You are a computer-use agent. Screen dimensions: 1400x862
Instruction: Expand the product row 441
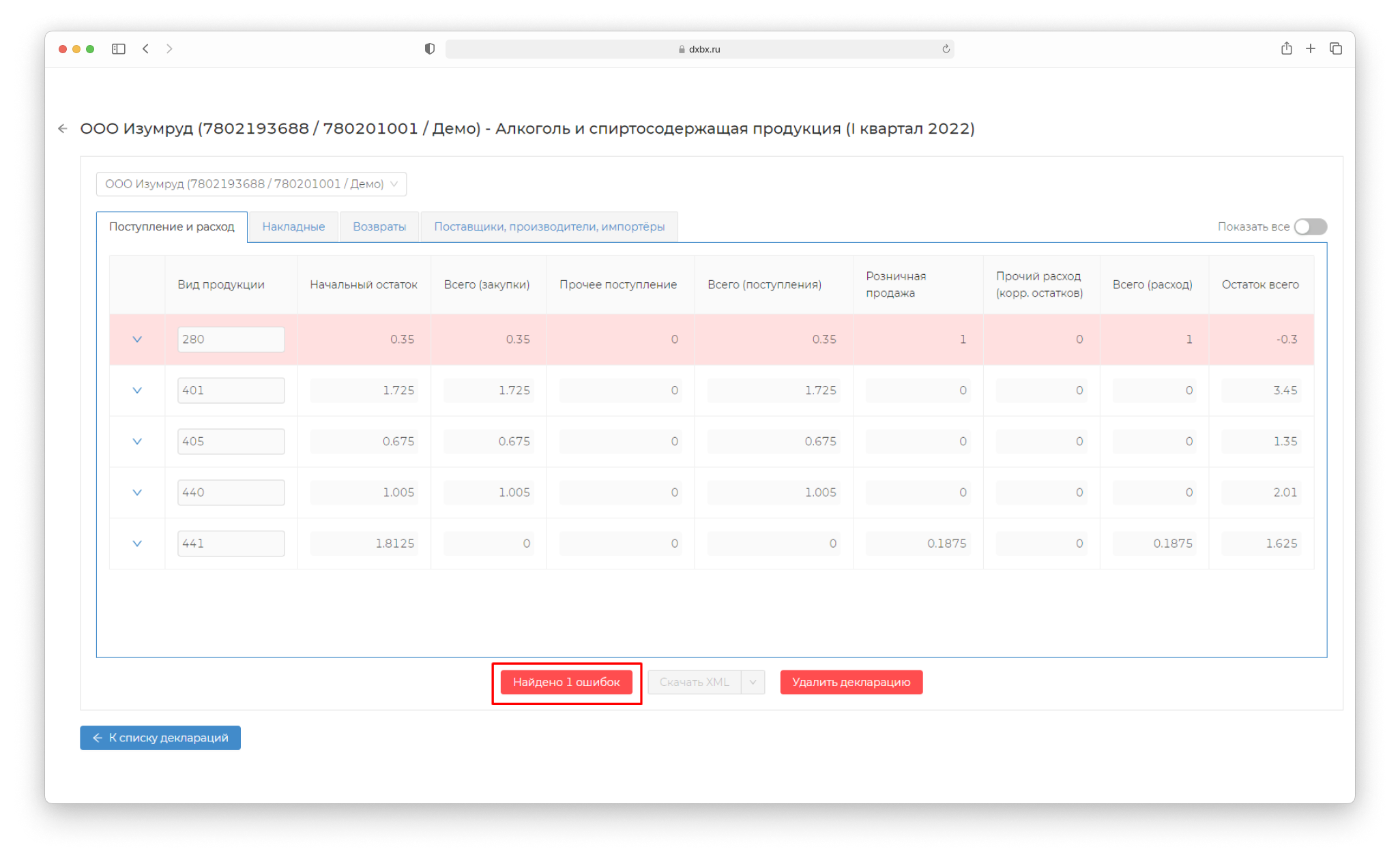[137, 544]
